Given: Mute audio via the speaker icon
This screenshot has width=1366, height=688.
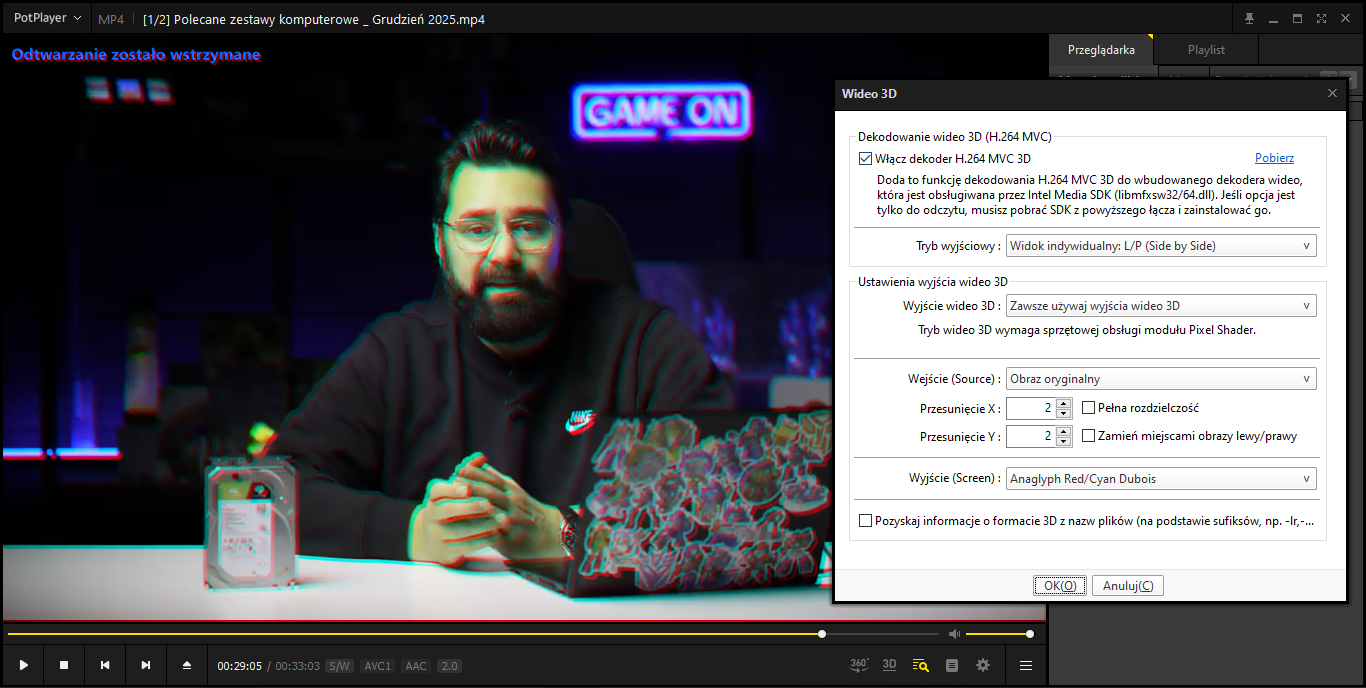Looking at the screenshot, I should [954, 634].
